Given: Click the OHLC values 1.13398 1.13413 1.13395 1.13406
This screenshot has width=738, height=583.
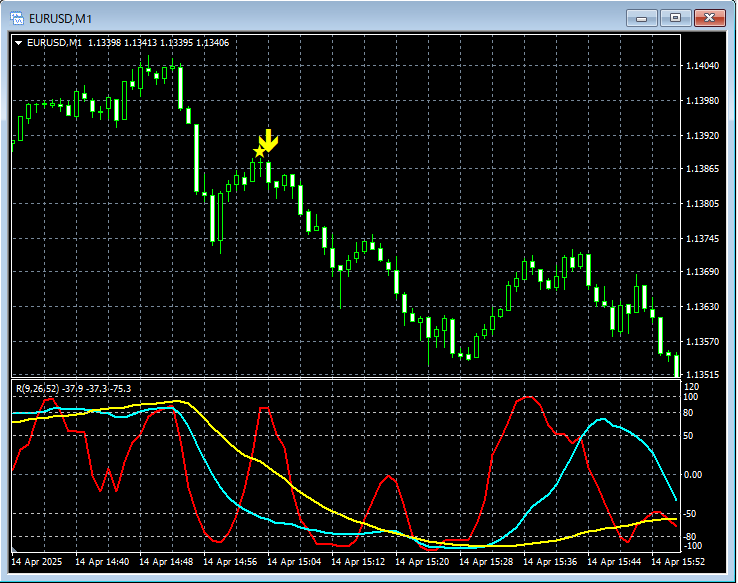Looking at the screenshot, I should [x=159, y=43].
